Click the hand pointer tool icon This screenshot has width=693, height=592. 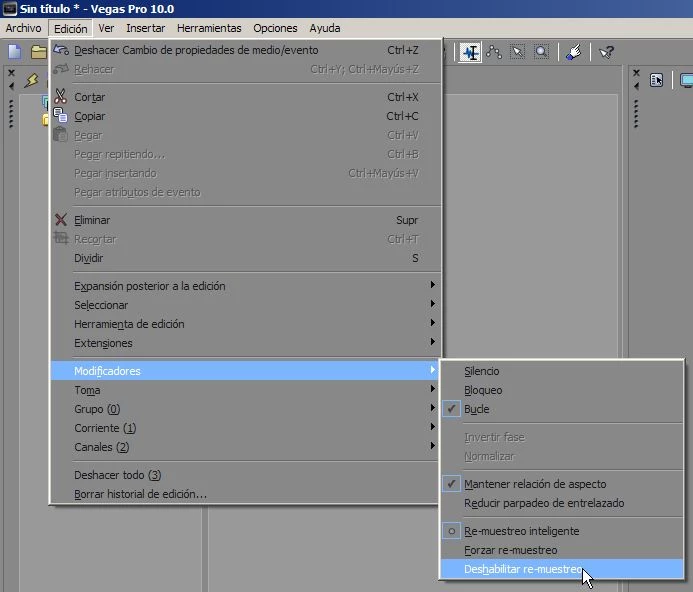point(574,52)
